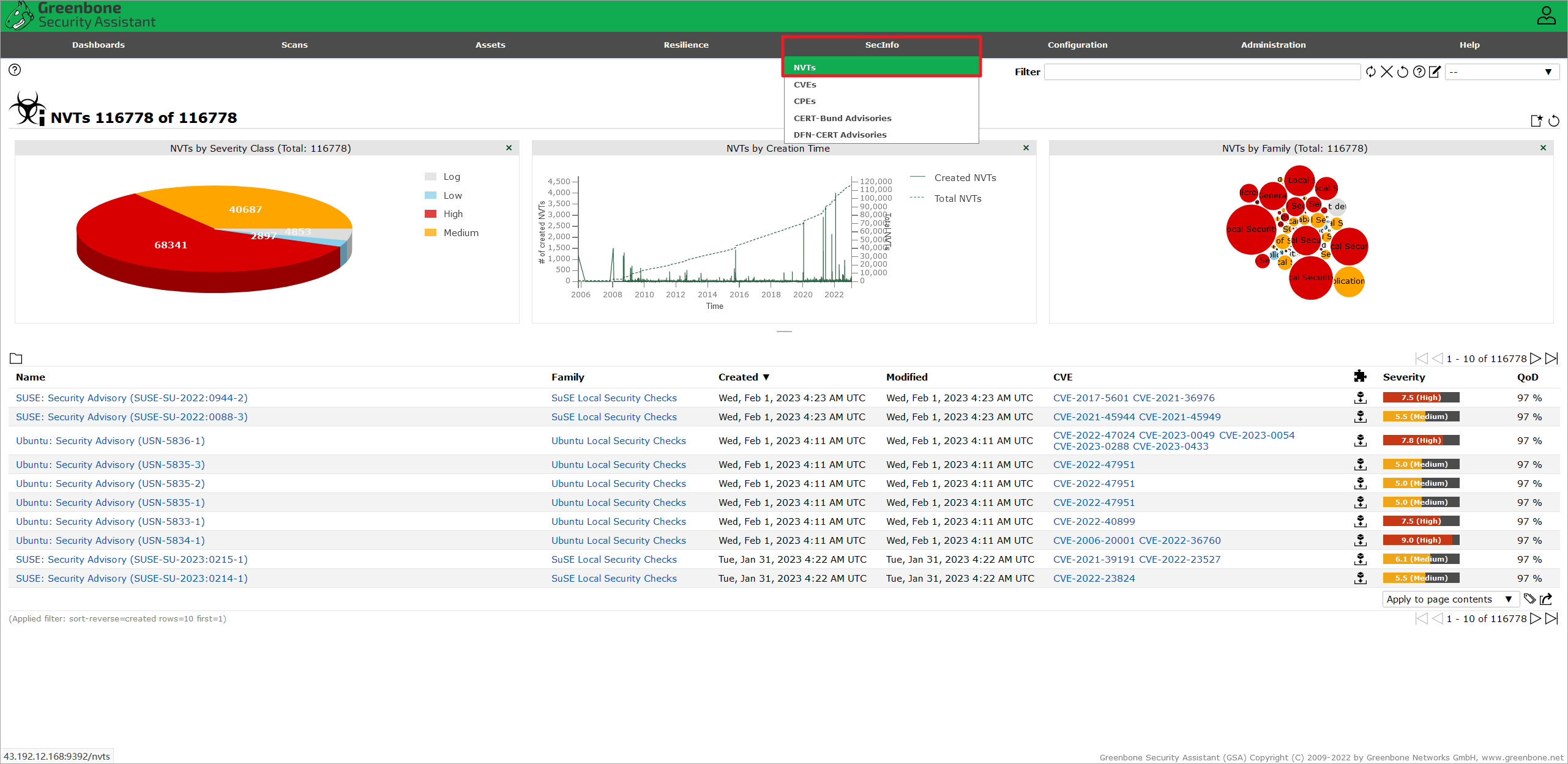Screen dimensions: 1568x764
Task: Remove the current filter with the X icon
Action: 1387,72
